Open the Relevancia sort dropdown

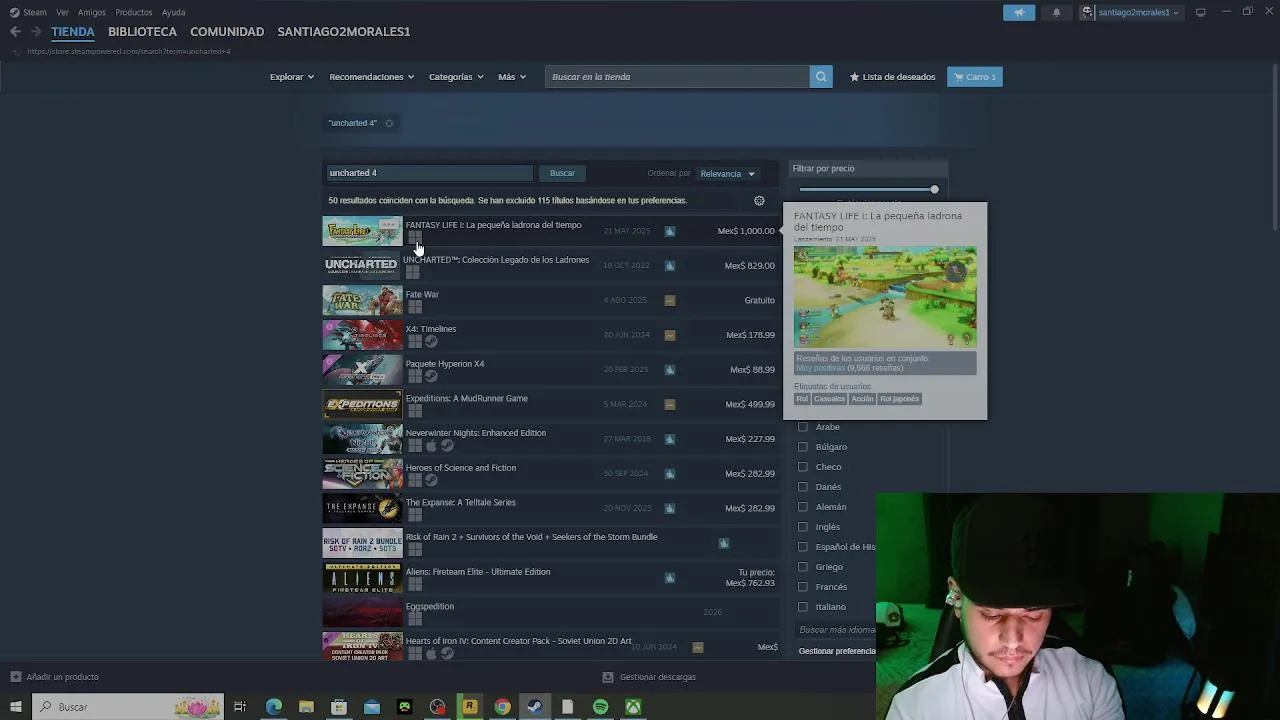point(727,174)
